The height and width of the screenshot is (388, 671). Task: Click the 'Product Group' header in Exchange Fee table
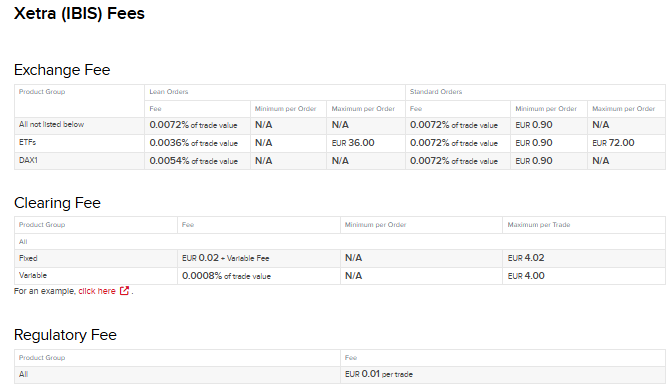pyautogui.click(x=42, y=92)
